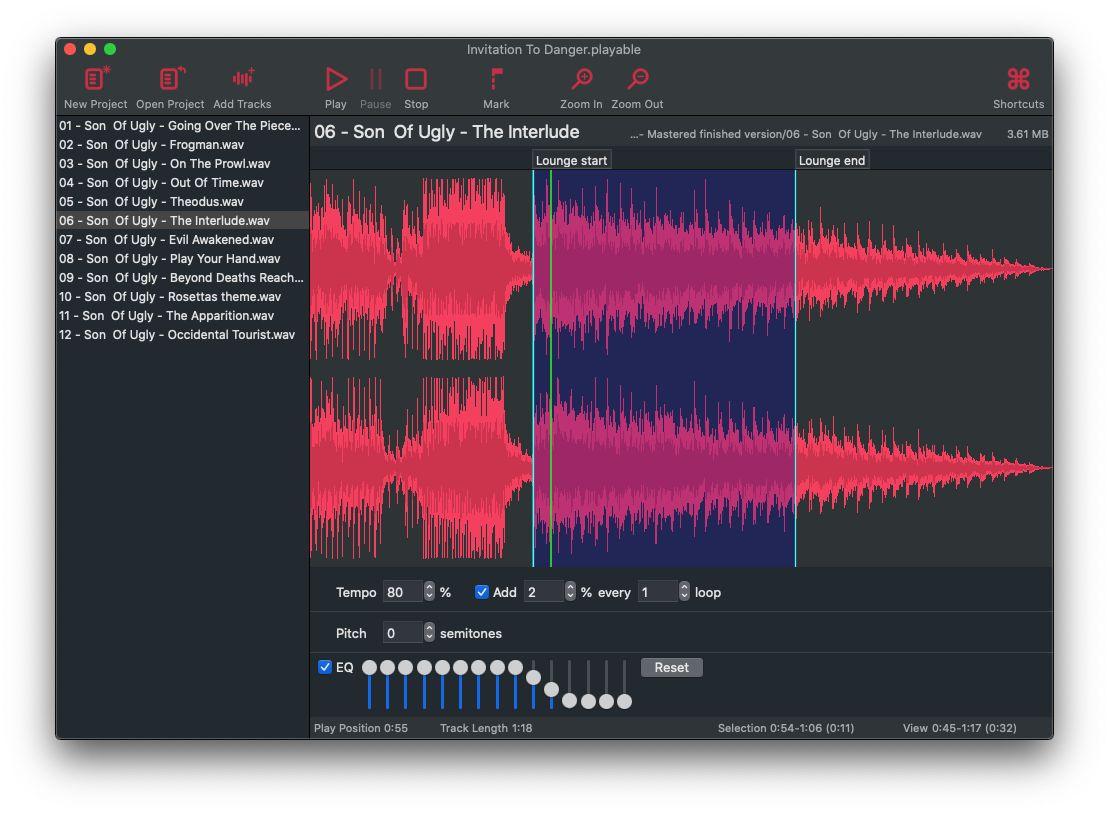Image resolution: width=1109 pixels, height=813 pixels.
Task: Adjust the Pitch semitones stepper
Action: click(x=429, y=633)
